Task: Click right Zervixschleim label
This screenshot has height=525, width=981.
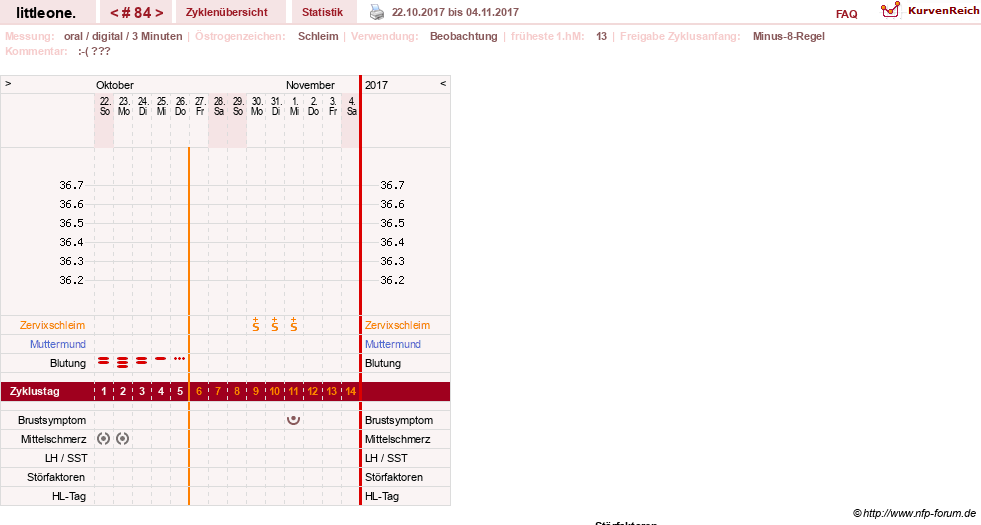Action: click(397, 325)
